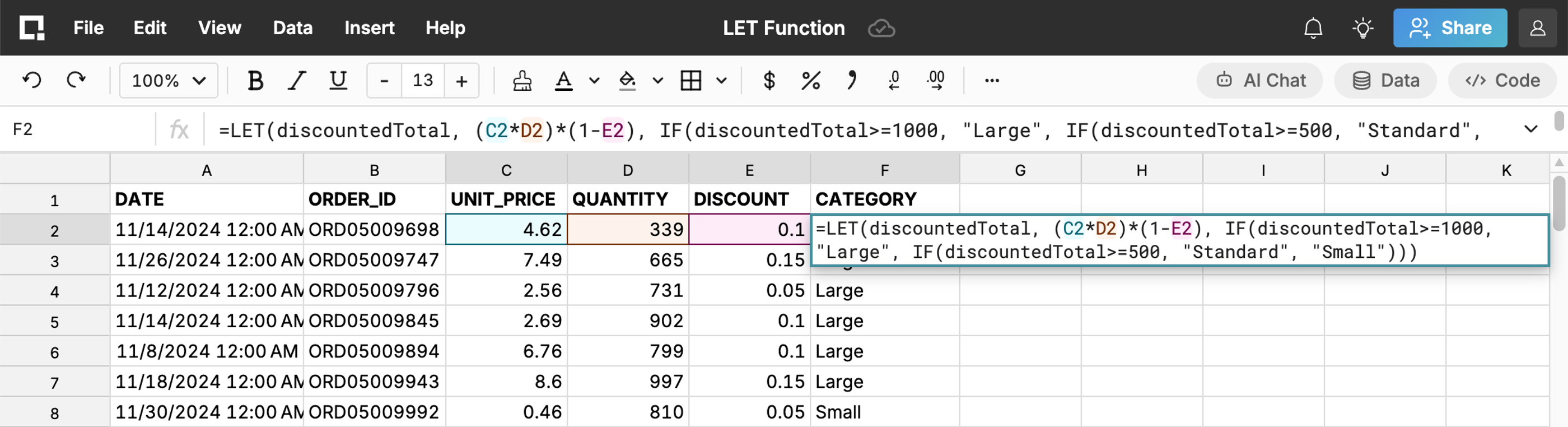The image size is (1568, 427).
Task: Select row 5 header
Action: [55, 321]
